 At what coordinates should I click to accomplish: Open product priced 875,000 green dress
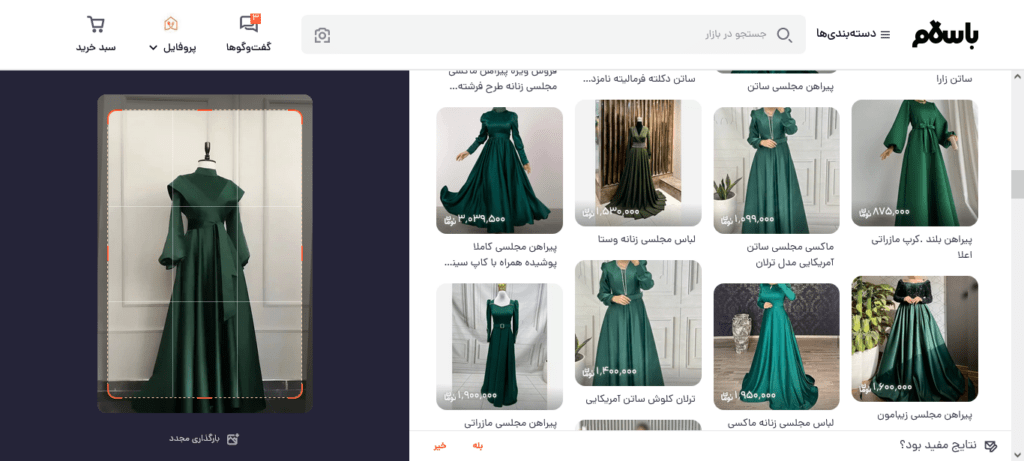coord(914,162)
